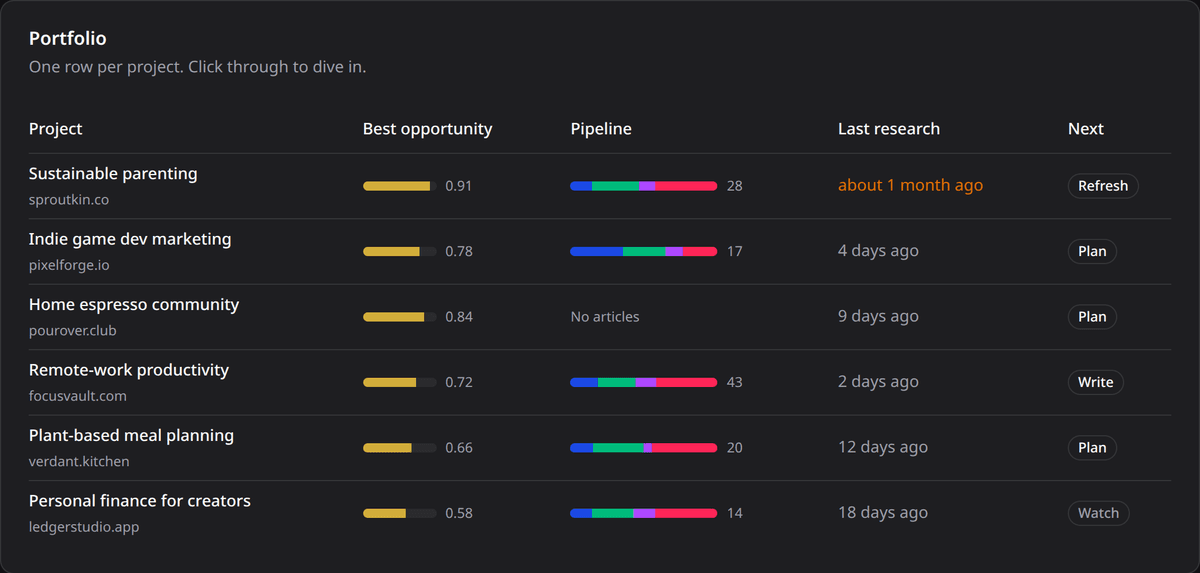This screenshot has height=573, width=1200.
Task: Click the pipeline bar showing 28 articles
Action: 644,186
